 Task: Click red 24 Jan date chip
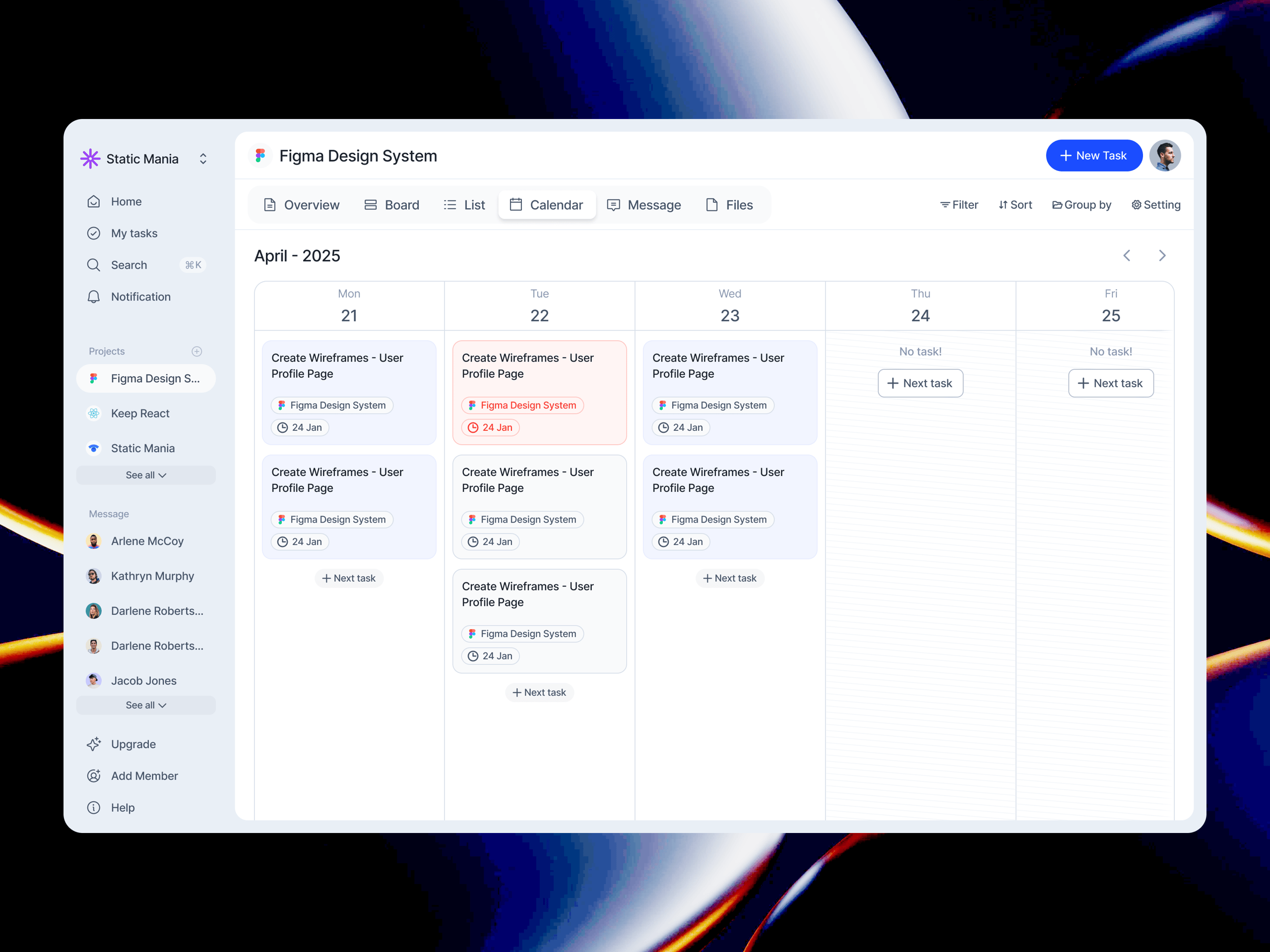coord(490,427)
